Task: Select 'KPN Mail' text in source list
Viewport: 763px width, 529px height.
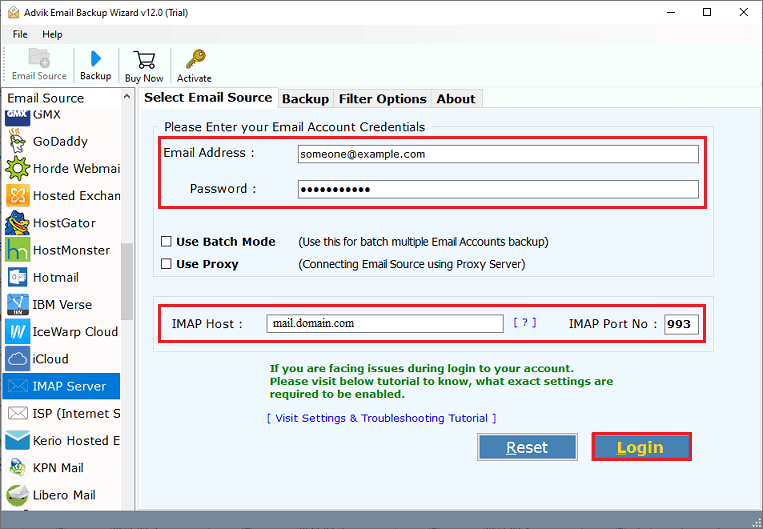Action: [x=58, y=468]
